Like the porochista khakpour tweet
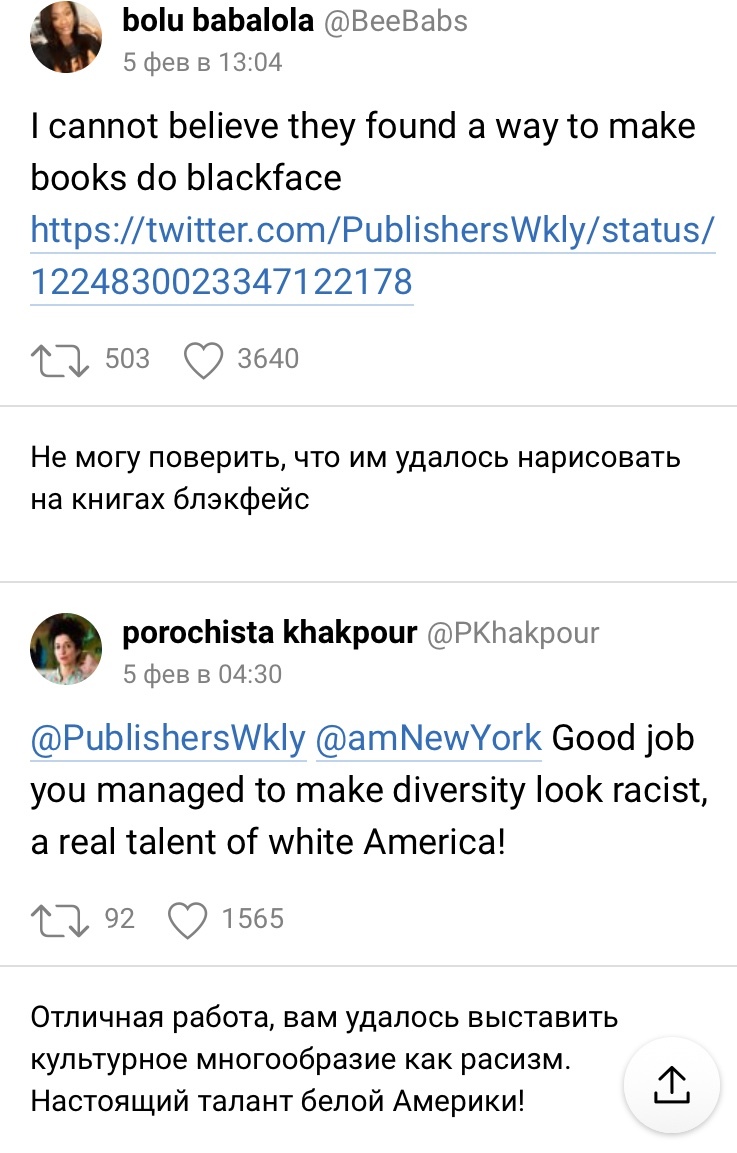This screenshot has width=737, height=1153. pos(188,921)
